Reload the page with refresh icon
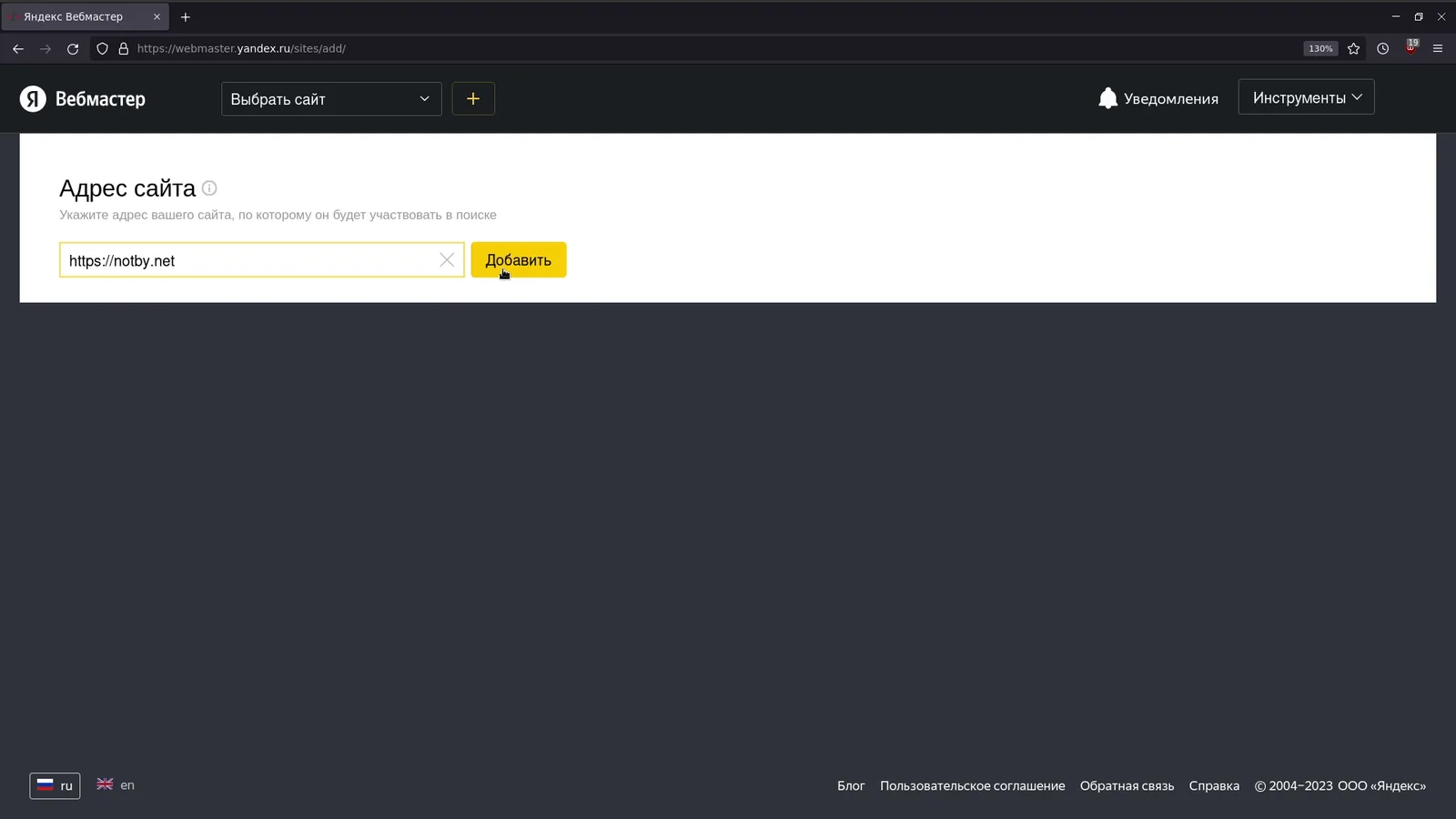The width and height of the screenshot is (1456, 819). coord(73,49)
